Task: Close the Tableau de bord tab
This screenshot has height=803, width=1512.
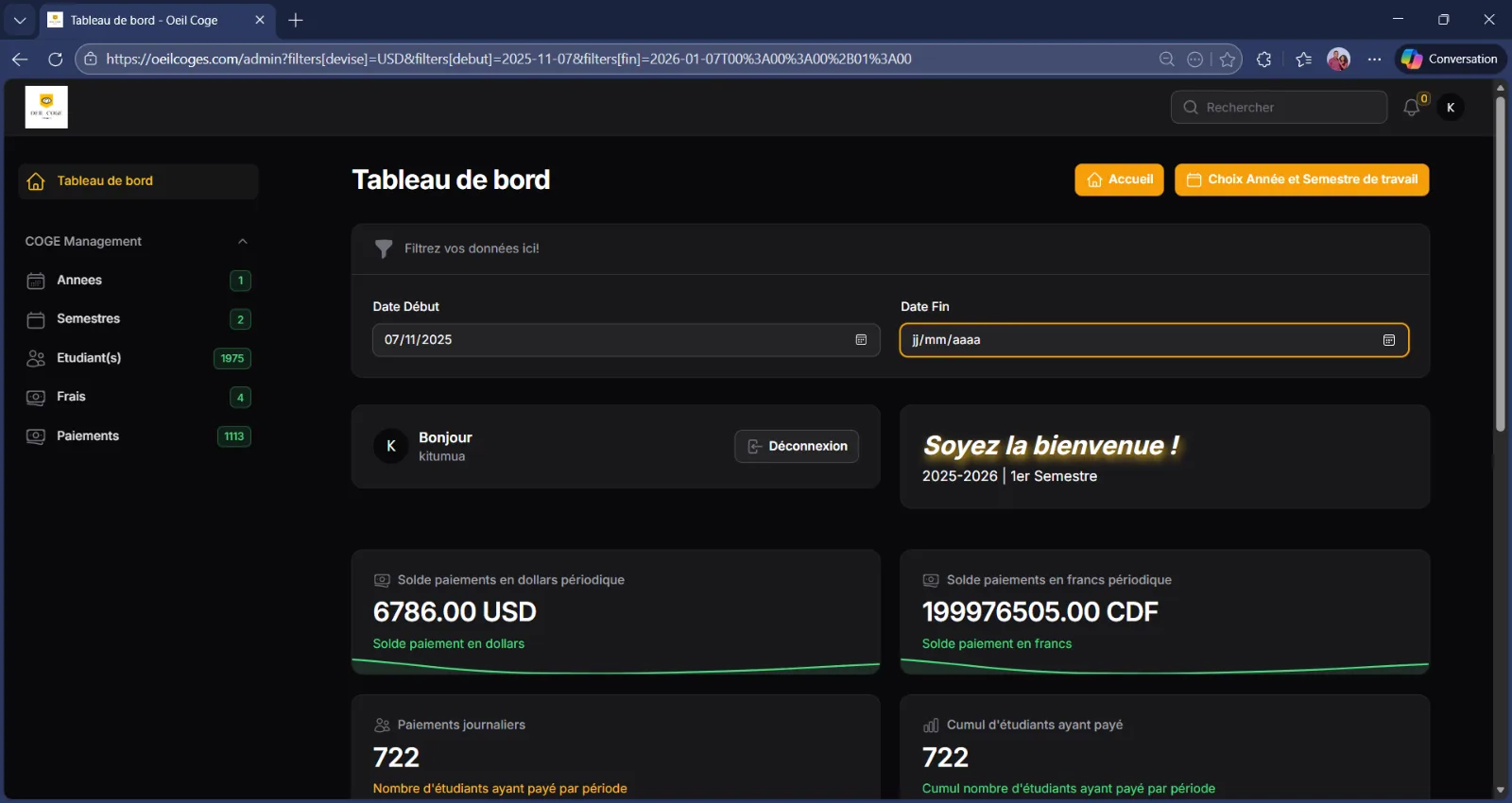Action: tap(260, 20)
